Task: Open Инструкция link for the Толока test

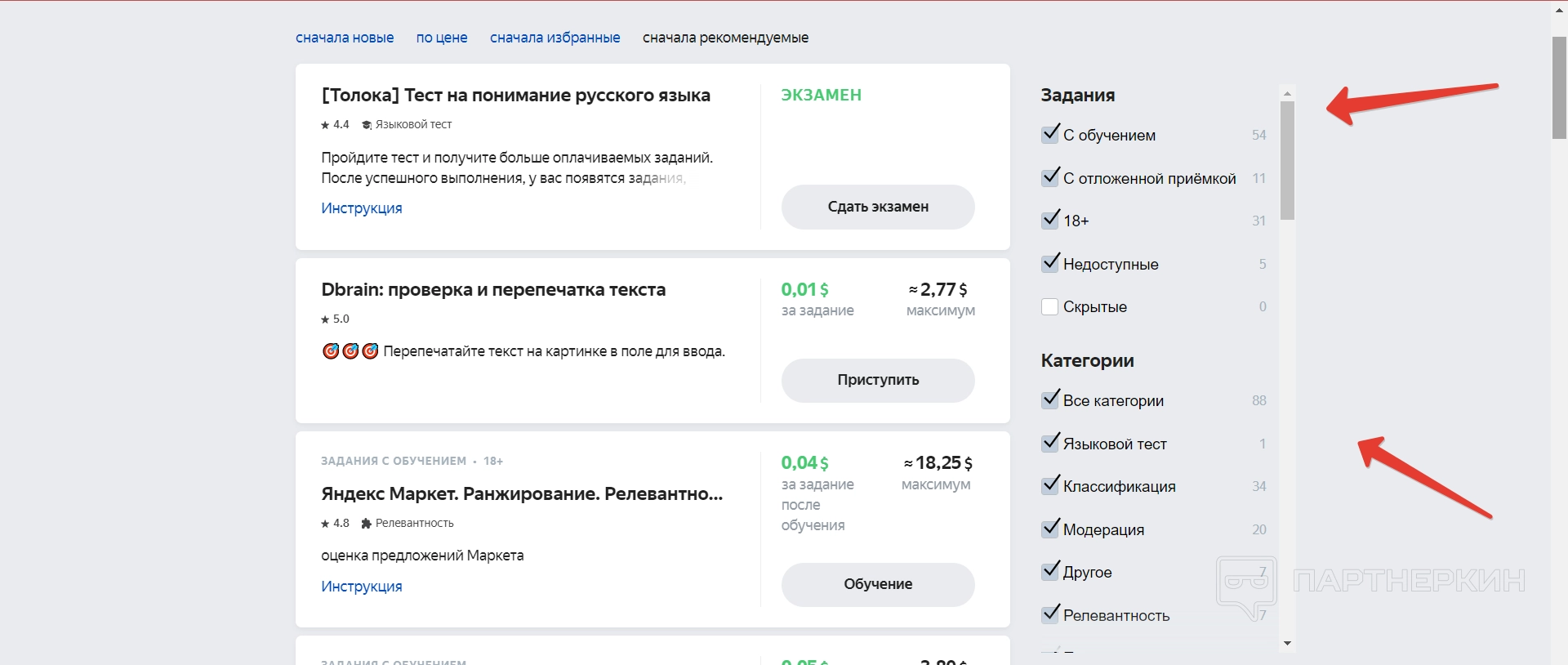Action: point(362,208)
